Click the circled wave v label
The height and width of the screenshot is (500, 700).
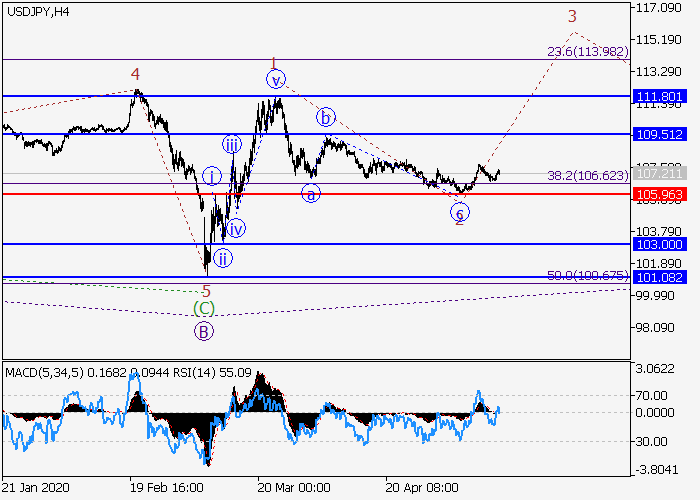277,79
